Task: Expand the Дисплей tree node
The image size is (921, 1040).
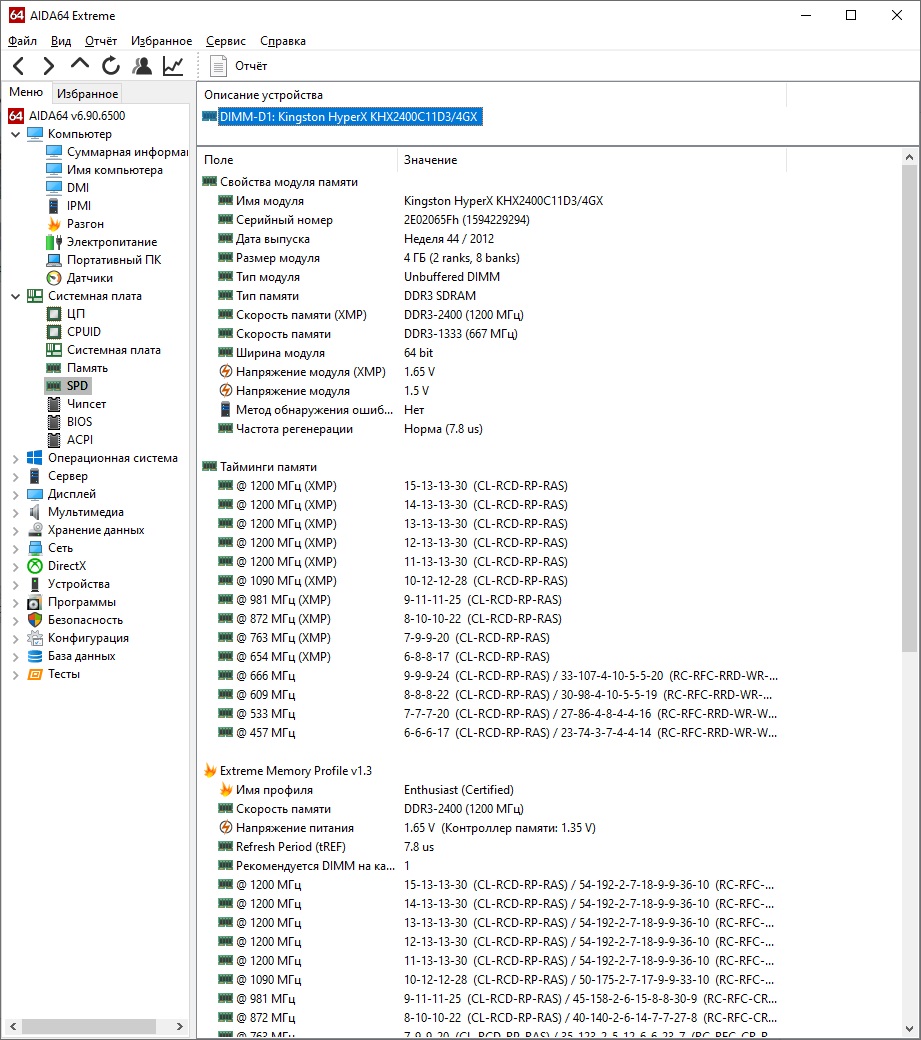Action: 15,494
